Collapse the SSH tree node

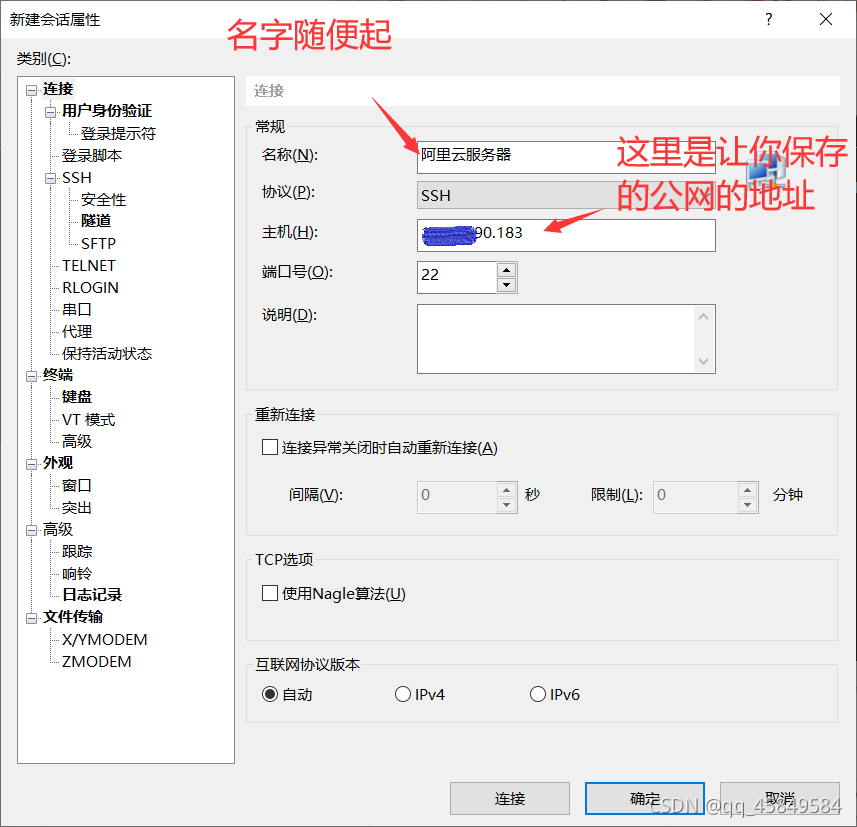point(51,179)
